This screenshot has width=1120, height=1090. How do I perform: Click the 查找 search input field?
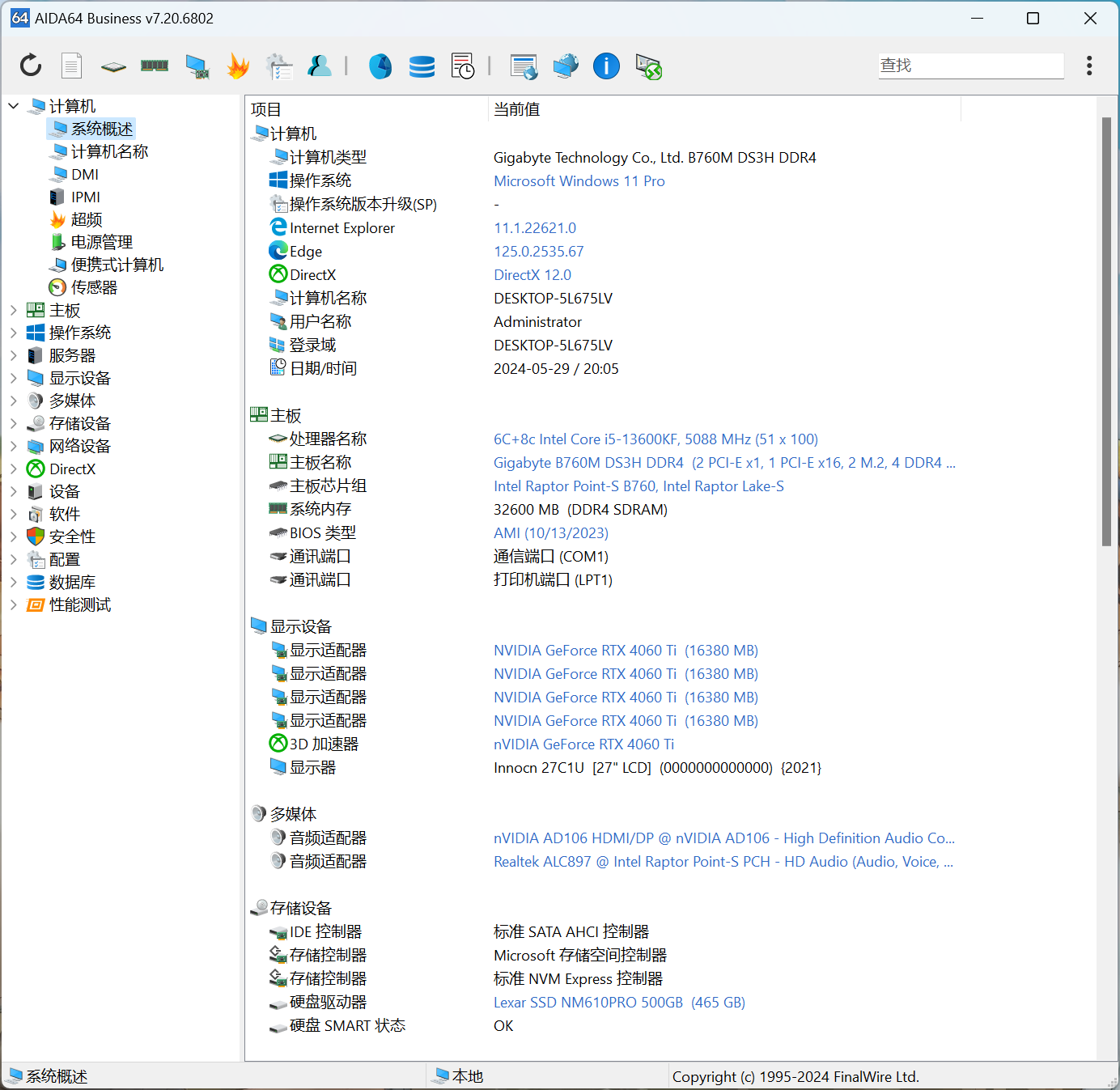[970, 66]
